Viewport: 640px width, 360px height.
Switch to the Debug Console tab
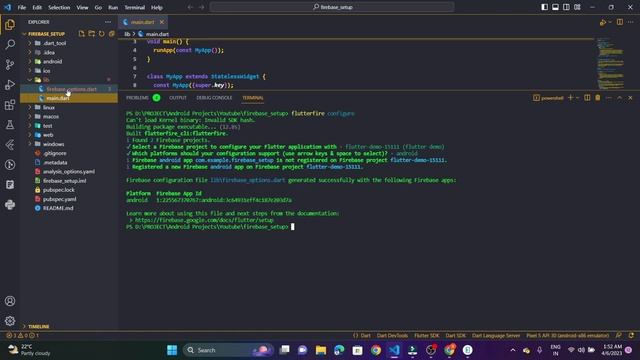[214, 98]
